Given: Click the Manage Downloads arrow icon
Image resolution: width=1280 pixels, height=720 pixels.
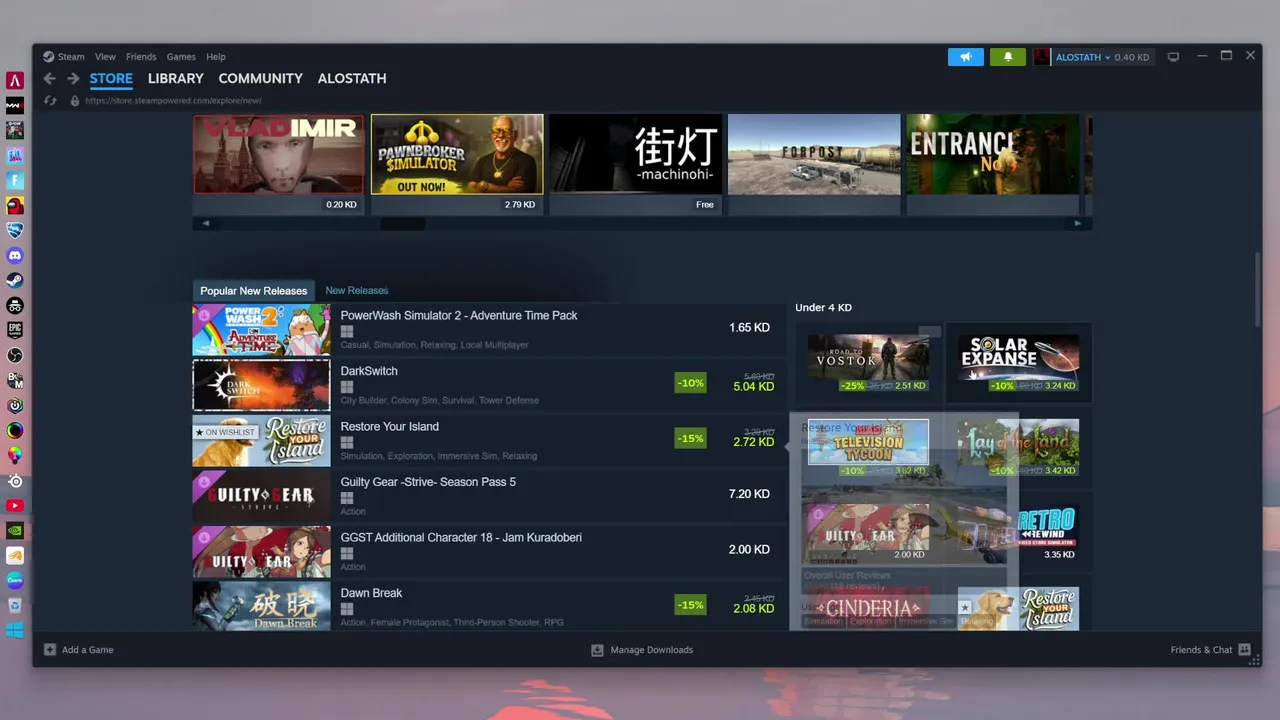Looking at the screenshot, I should (597, 650).
